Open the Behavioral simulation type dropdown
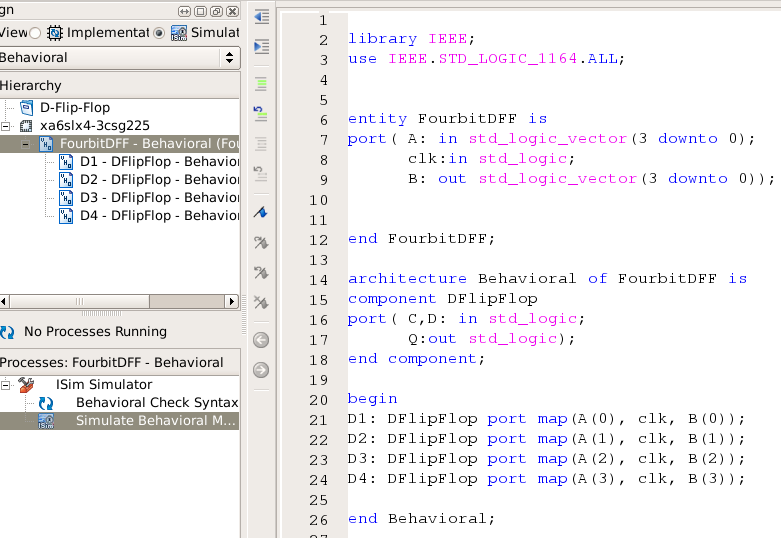This screenshot has height=538, width=781. pyautogui.click(x=120, y=58)
